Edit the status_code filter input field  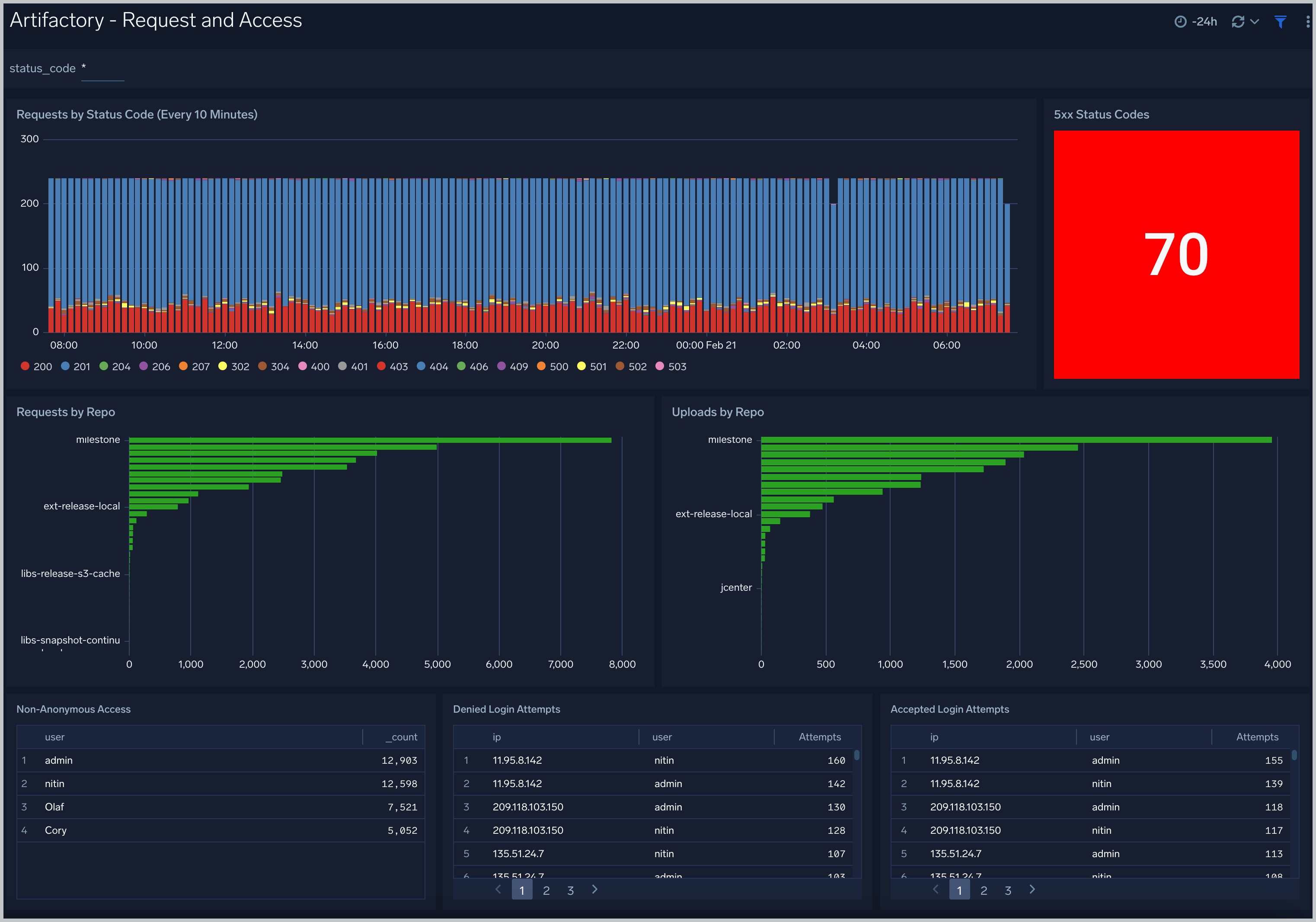[x=102, y=69]
